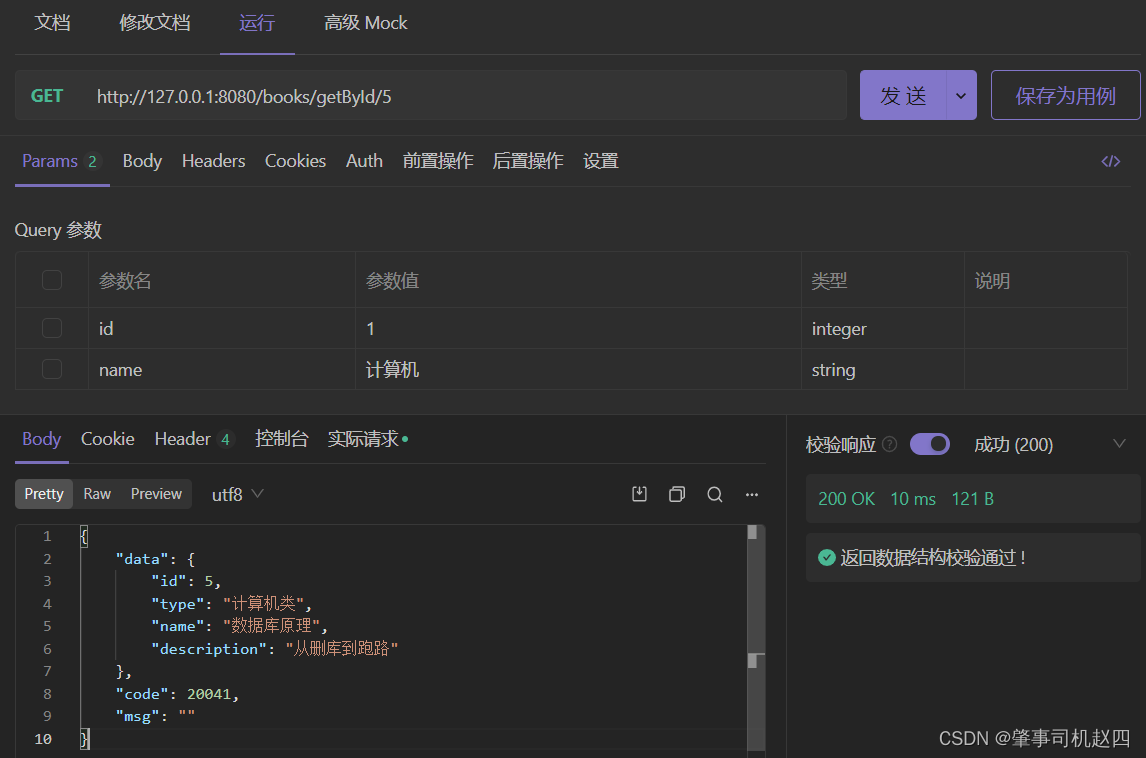Expand the 成功 (200) response chevron

pos(1119,444)
